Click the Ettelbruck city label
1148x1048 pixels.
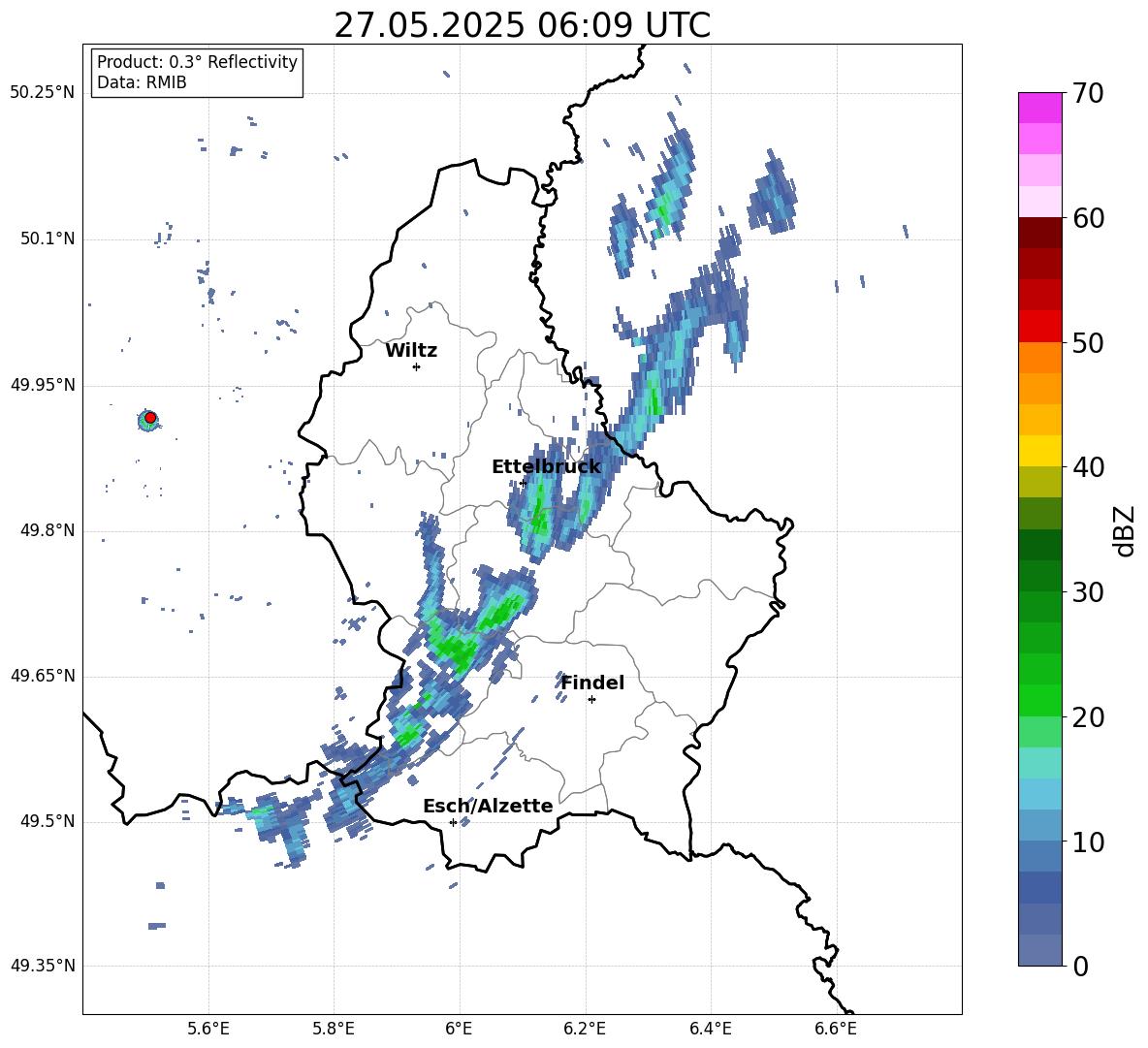tap(546, 467)
